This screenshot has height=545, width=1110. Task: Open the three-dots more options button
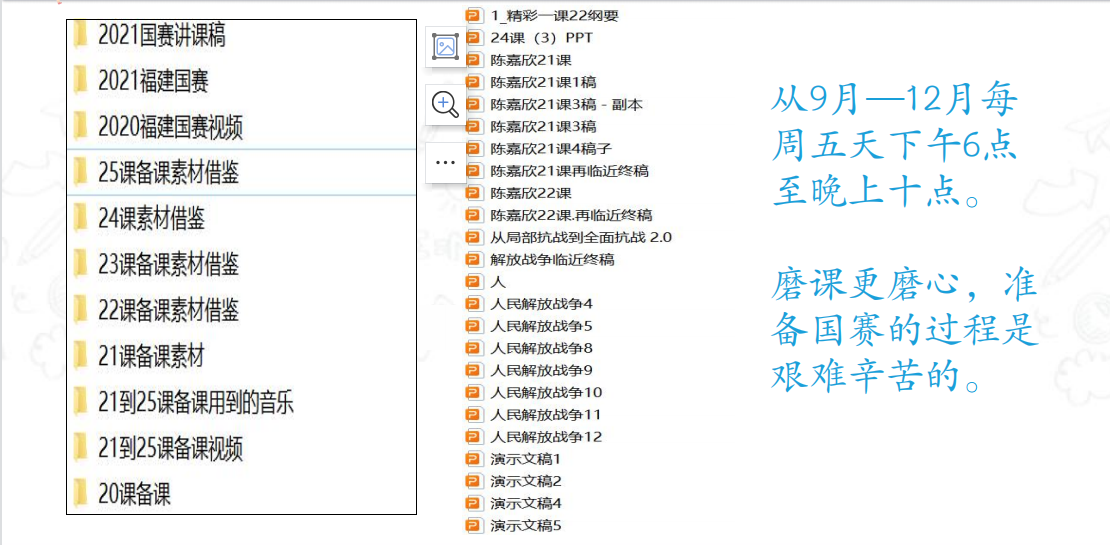coord(445,162)
